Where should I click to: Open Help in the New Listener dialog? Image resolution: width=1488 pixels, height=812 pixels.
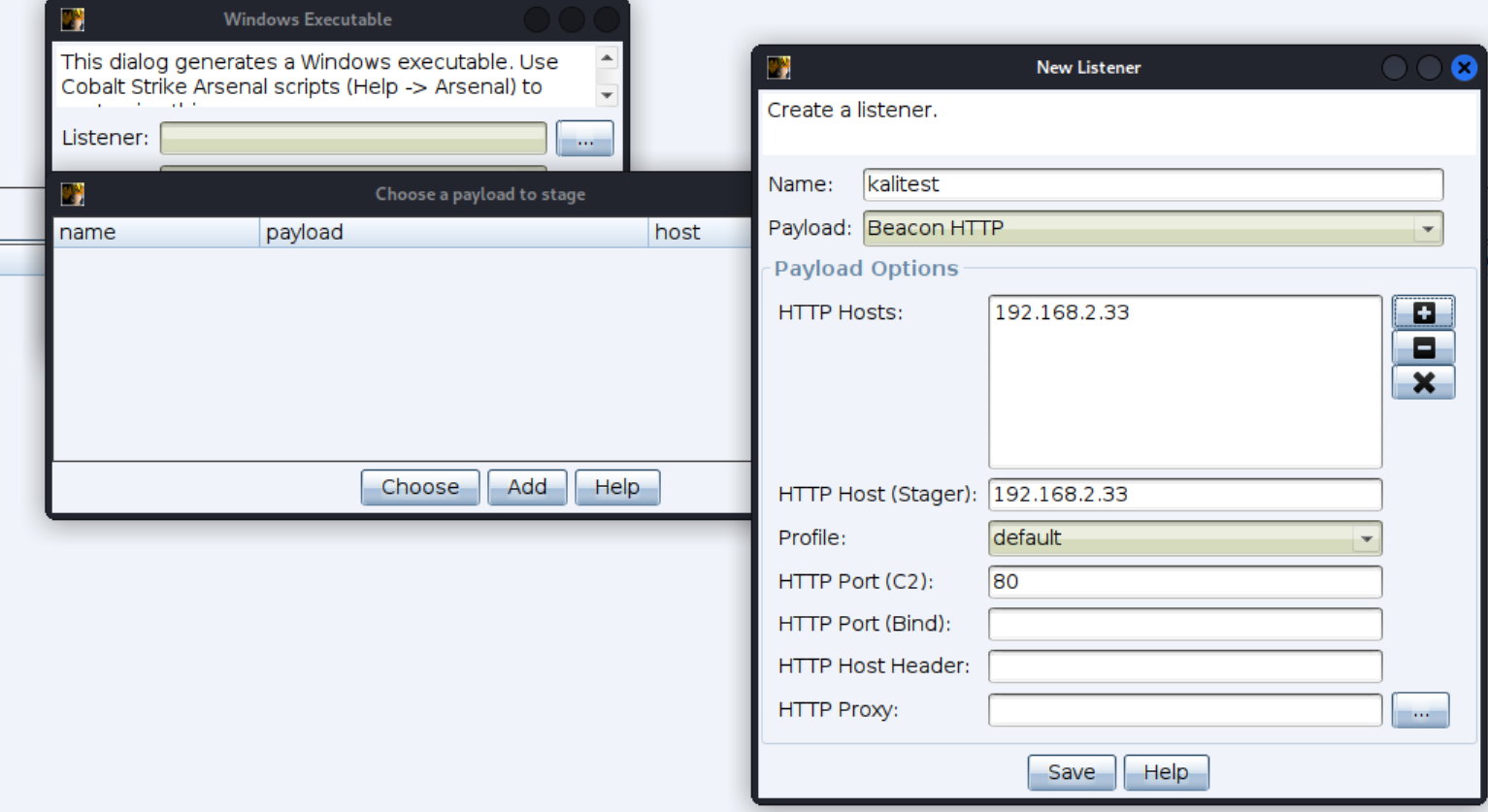point(1166,772)
